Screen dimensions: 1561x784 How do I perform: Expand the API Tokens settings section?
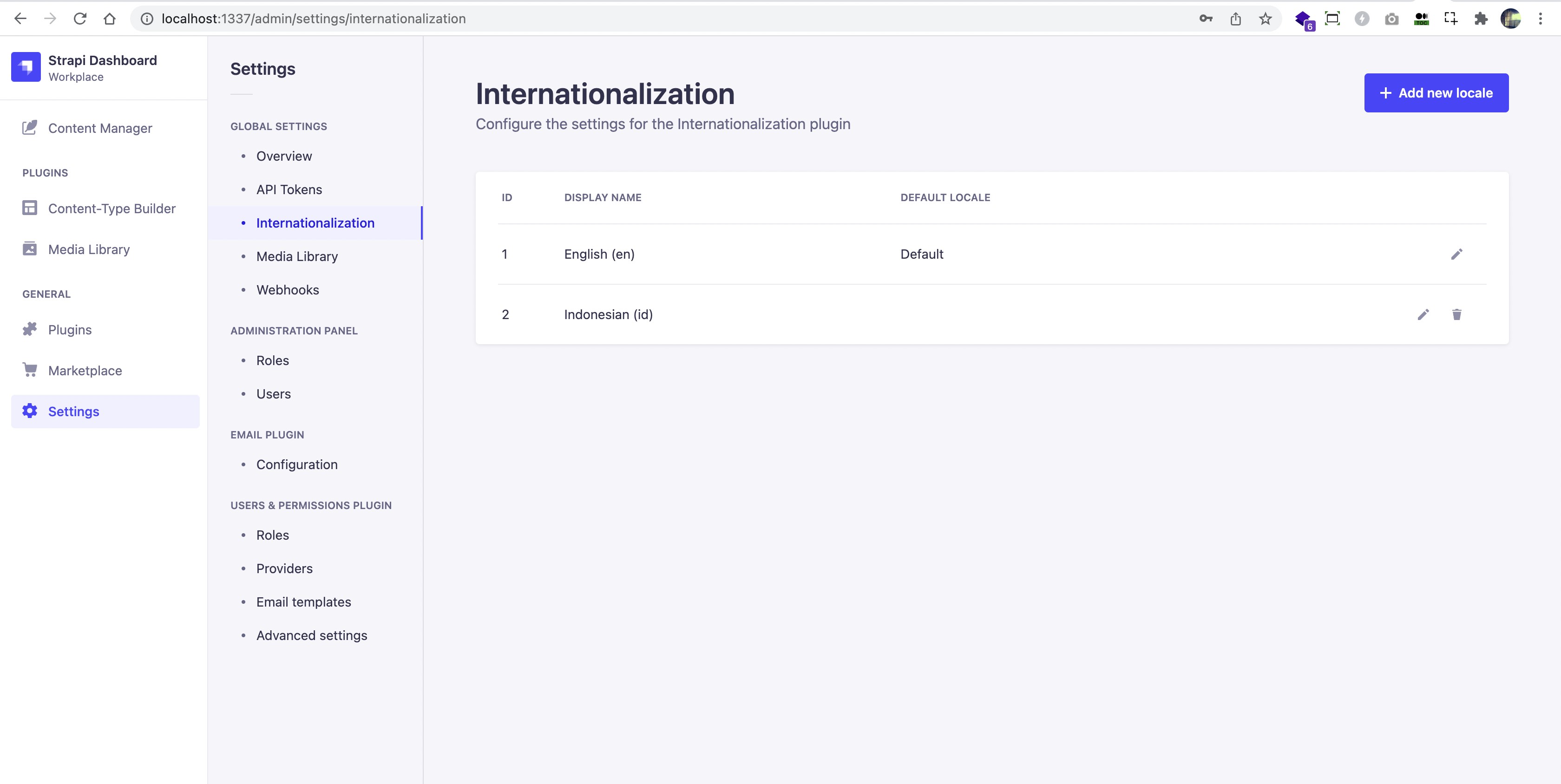289,189
